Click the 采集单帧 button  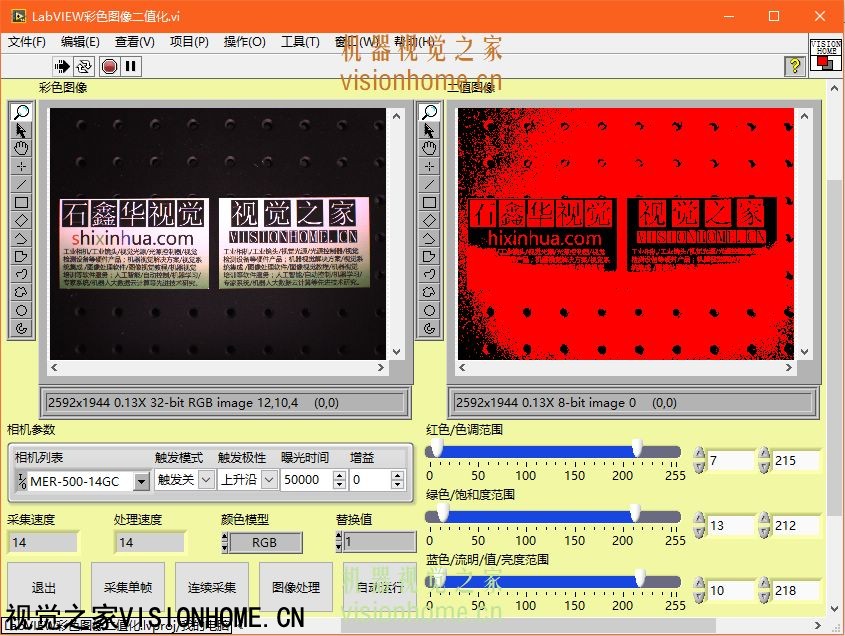[x=128, y=587]
